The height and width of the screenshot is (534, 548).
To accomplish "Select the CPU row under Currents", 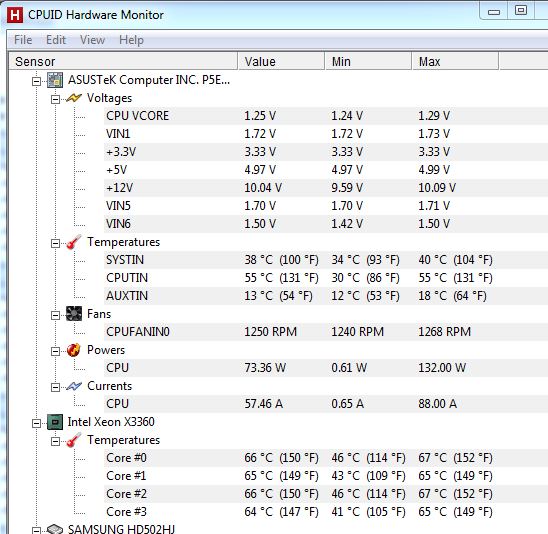I will 326,404.
